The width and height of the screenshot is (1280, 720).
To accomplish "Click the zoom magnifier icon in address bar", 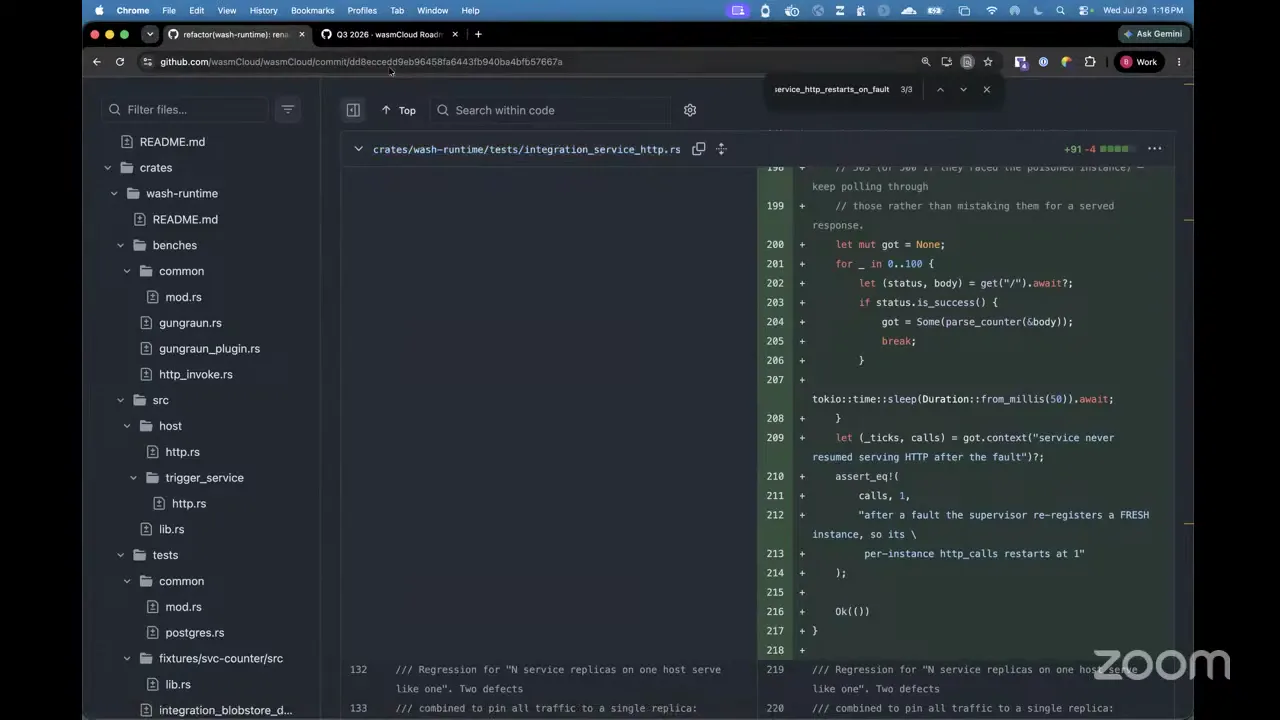I will 926,62.
